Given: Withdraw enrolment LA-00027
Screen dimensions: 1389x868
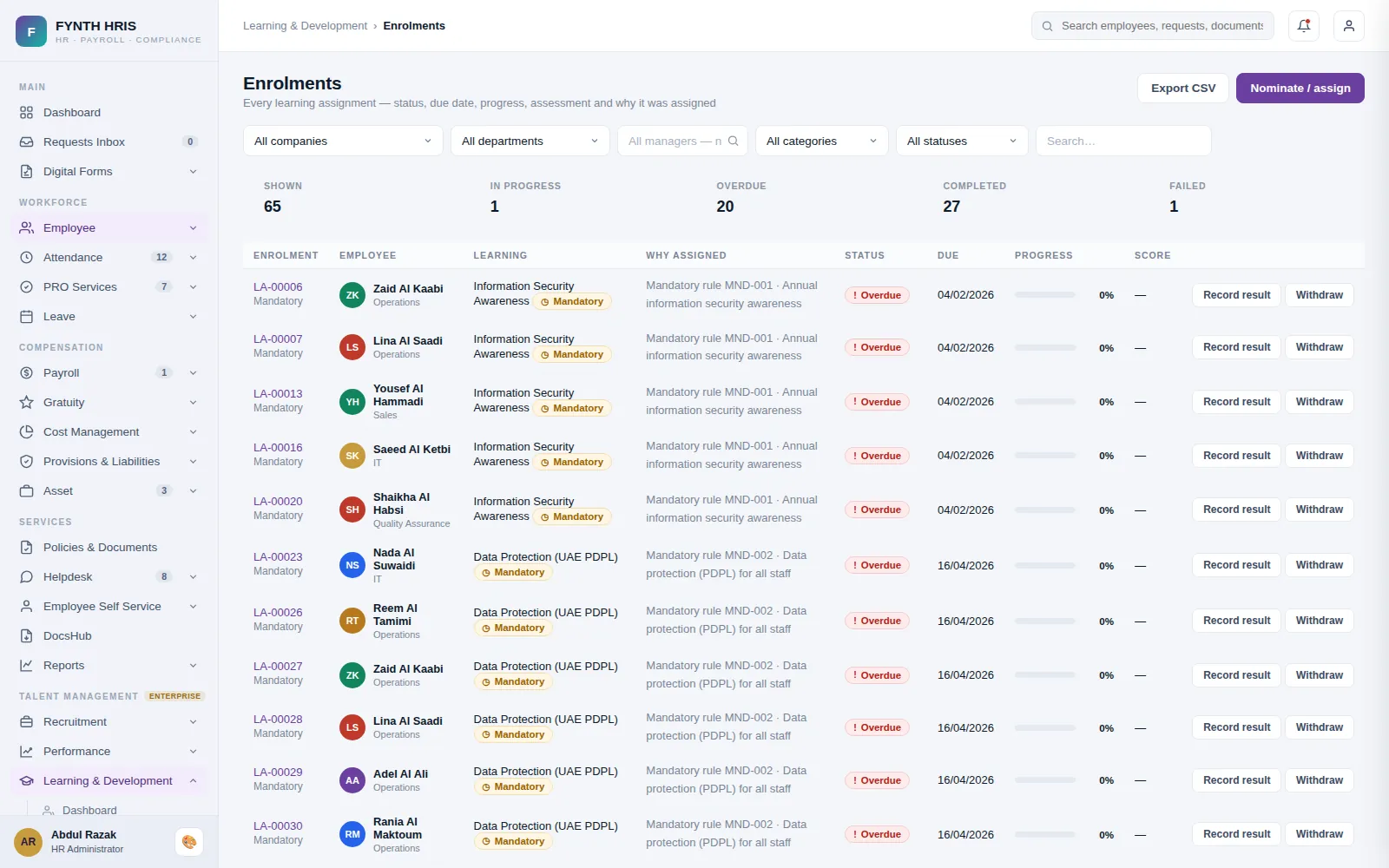Looking at the screenshot, I should coord(1320,675).
